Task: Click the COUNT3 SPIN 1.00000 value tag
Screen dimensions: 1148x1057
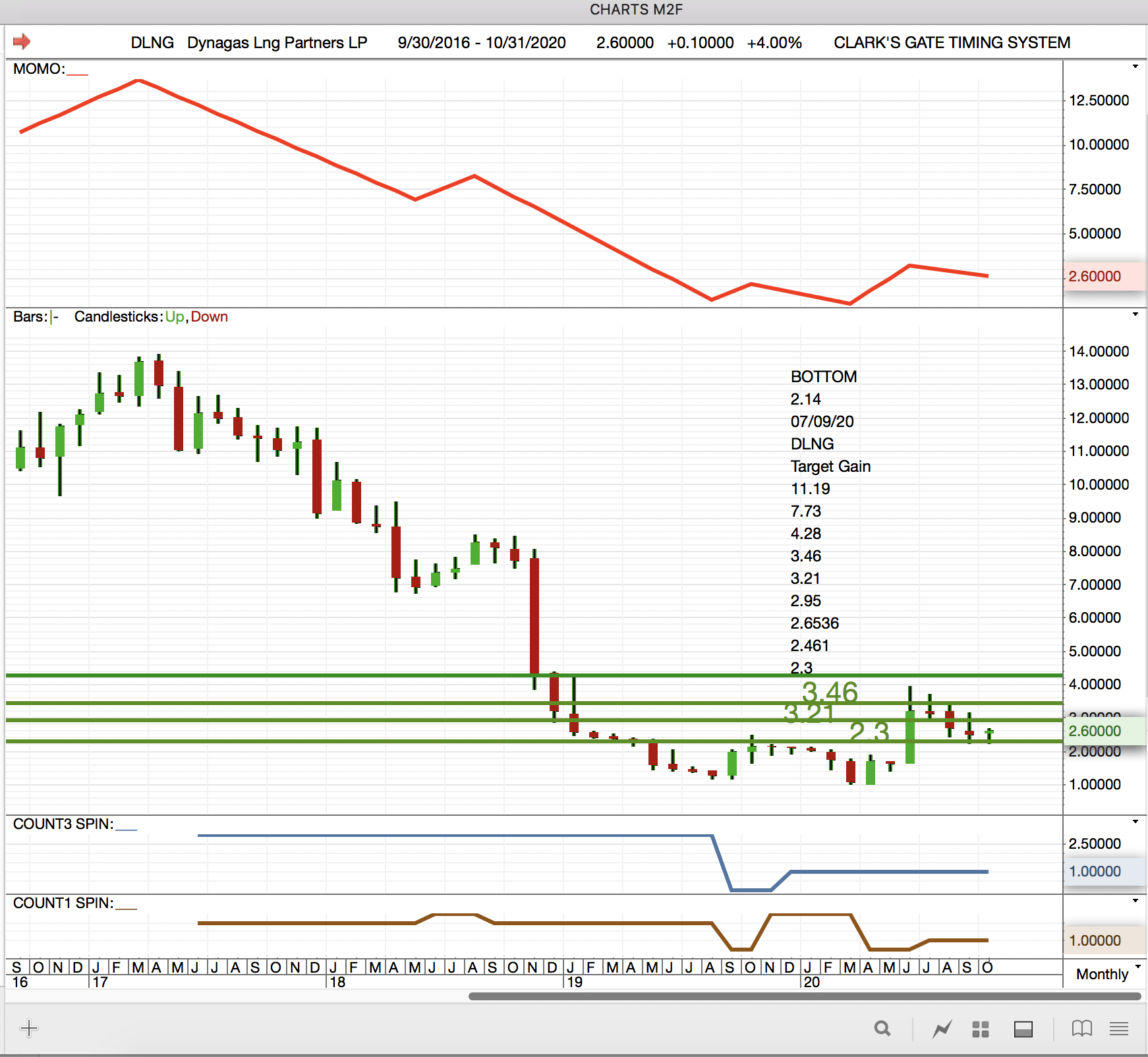Action: 1105,871
